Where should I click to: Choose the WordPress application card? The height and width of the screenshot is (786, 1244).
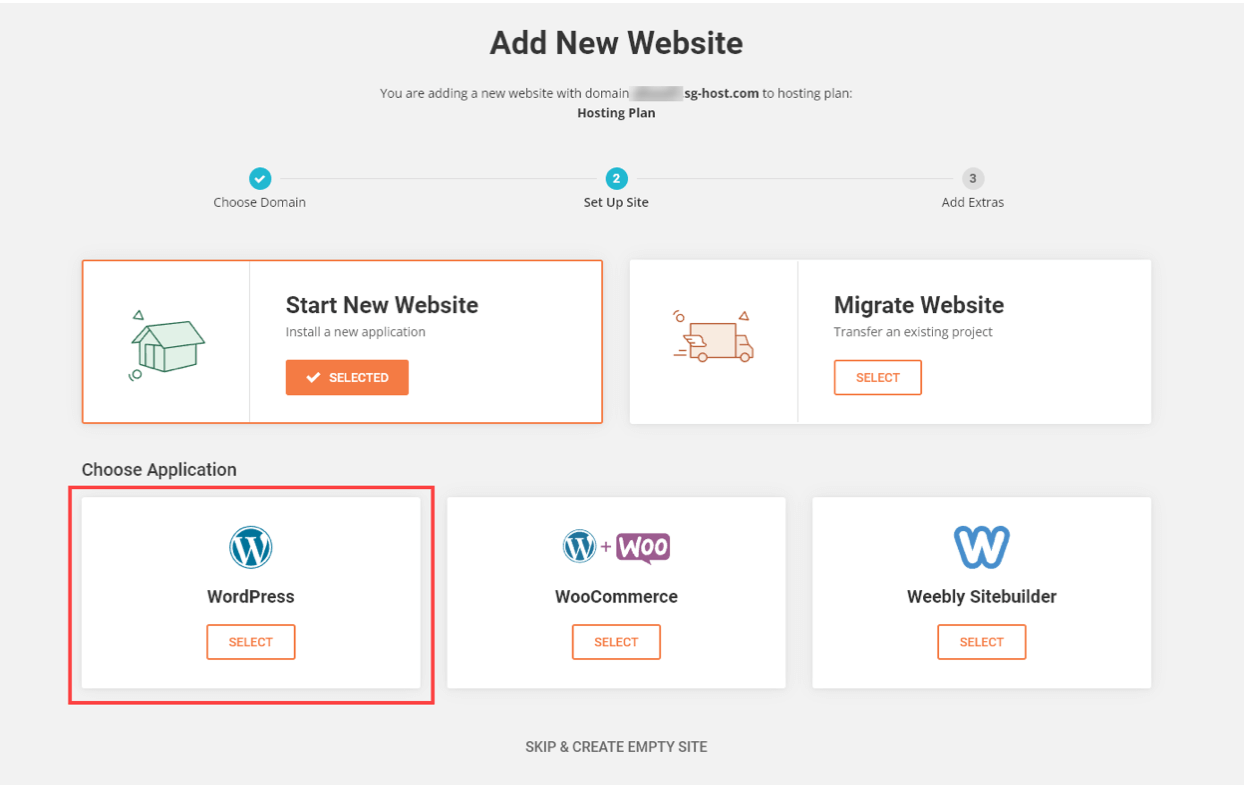click(x=250, y=641)
